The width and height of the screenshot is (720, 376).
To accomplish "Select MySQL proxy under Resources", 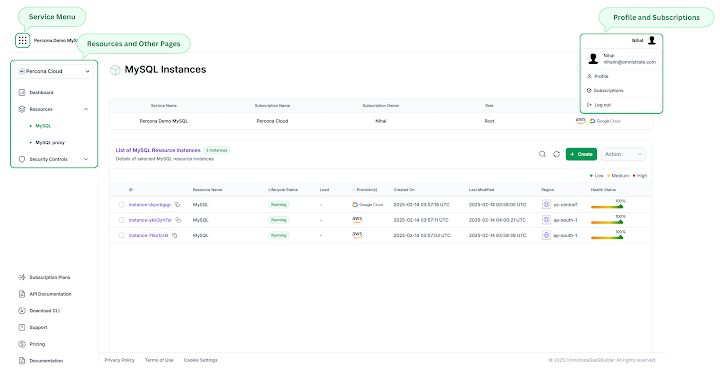I will tap(50, 142).
